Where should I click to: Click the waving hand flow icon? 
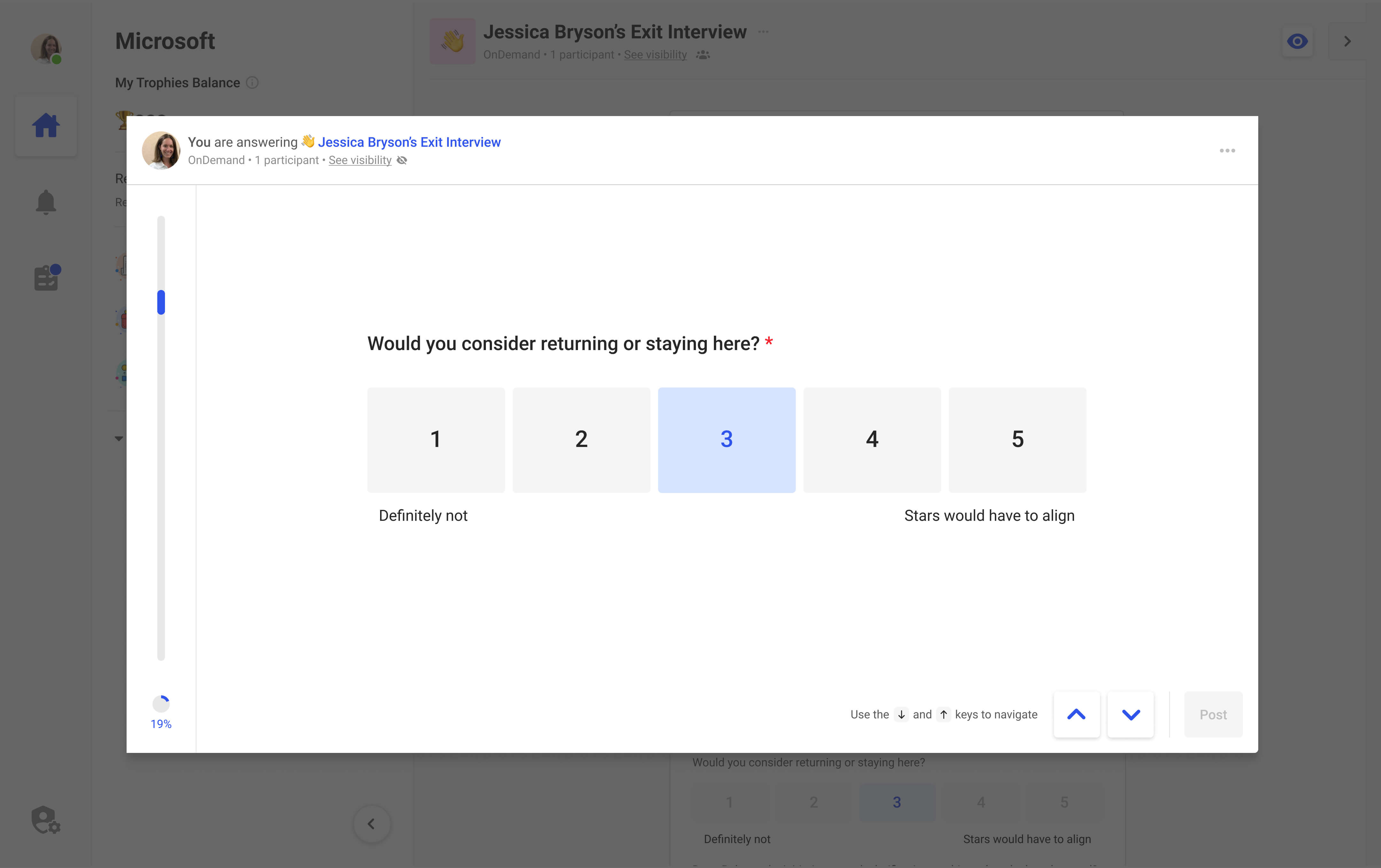(452, 41)
